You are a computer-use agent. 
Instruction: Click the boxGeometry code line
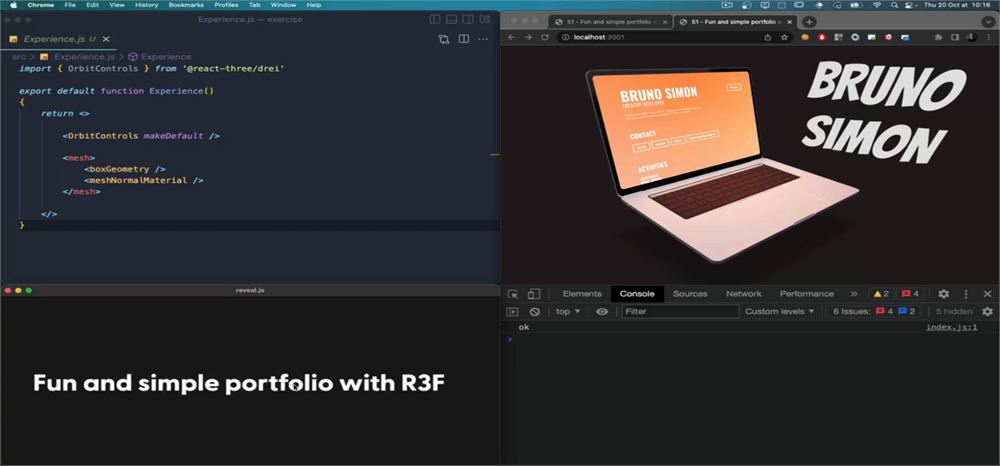(x=125, y=169)
